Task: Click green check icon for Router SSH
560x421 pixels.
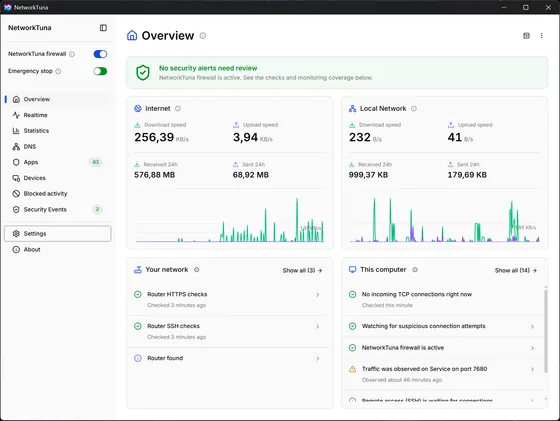Action: coord(138,326)
